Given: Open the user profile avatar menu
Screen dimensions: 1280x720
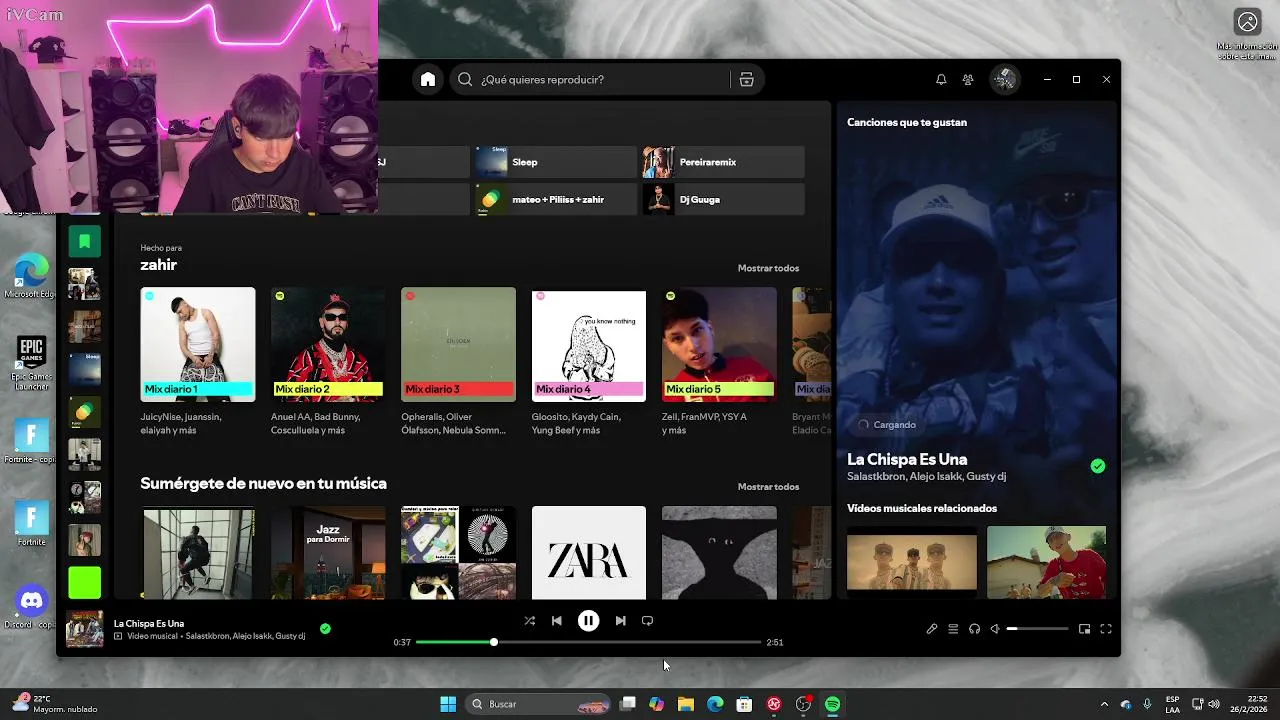Looking at the screenshot, I should coord(1005,80).
